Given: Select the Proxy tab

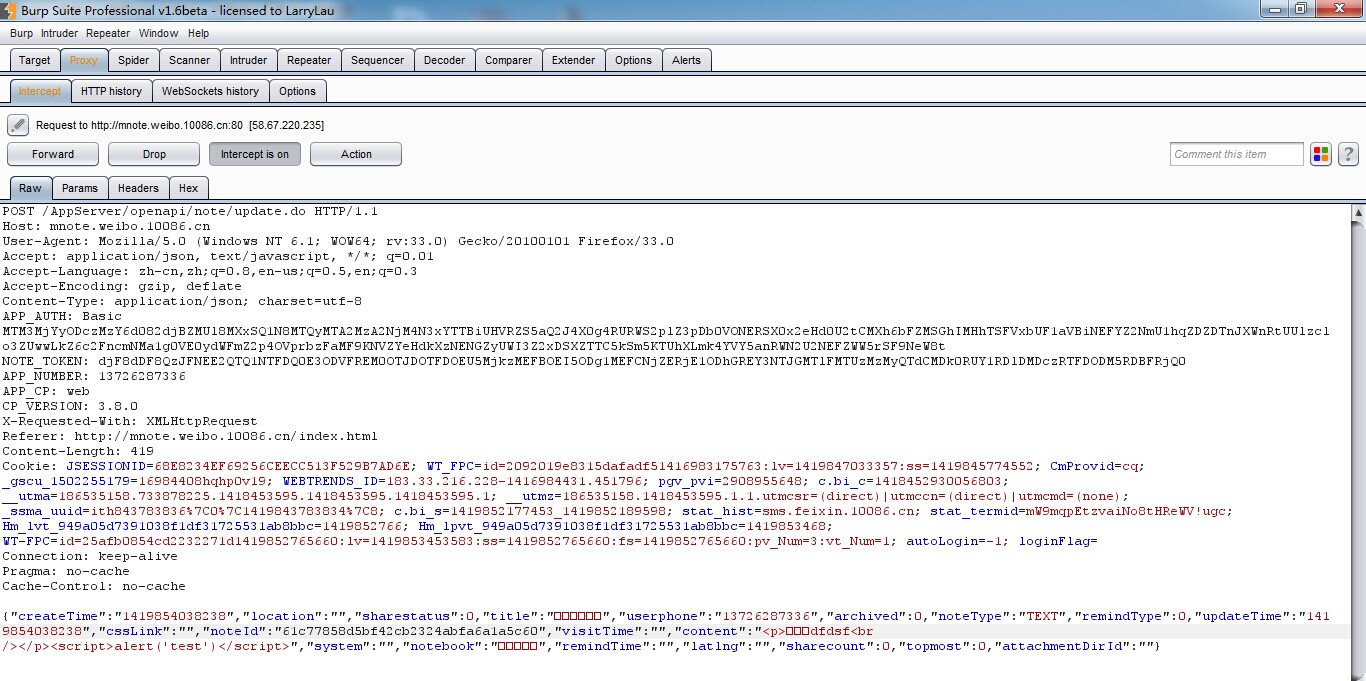Looking at the screenshot, I should coord(83,60).
